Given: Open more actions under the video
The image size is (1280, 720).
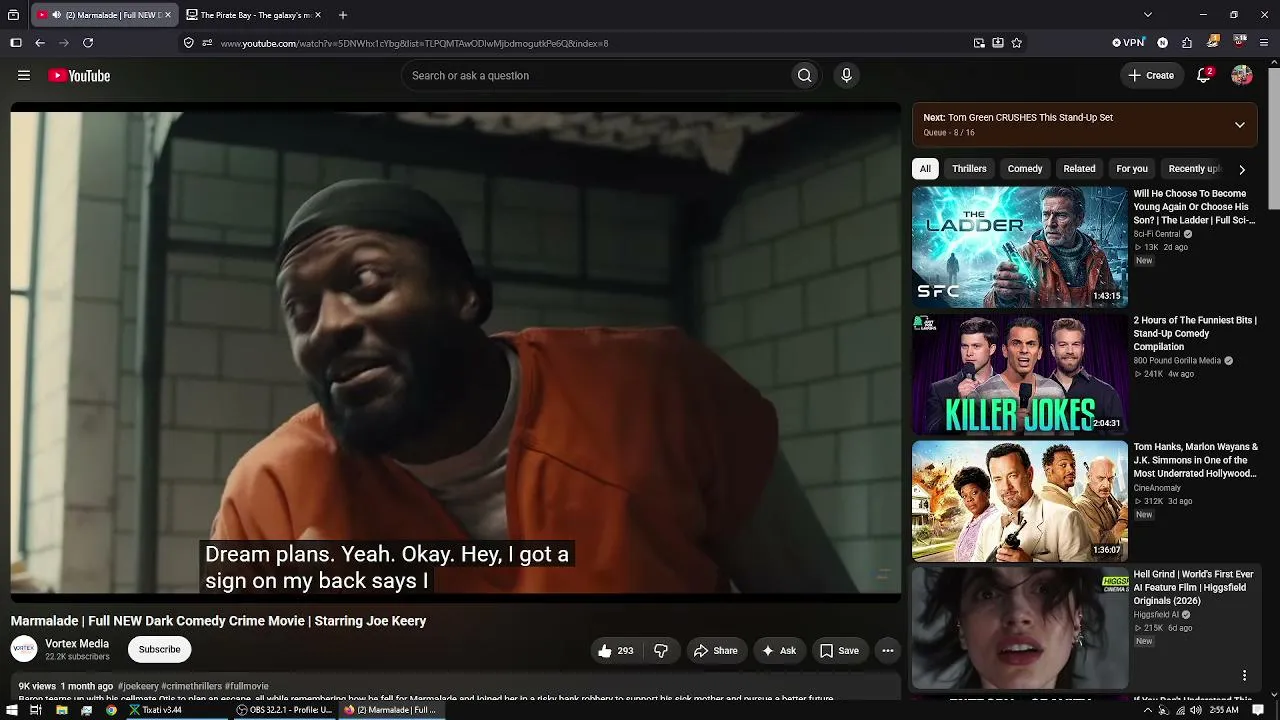Looking at the screenshot, I should click(x=887, y=651).
